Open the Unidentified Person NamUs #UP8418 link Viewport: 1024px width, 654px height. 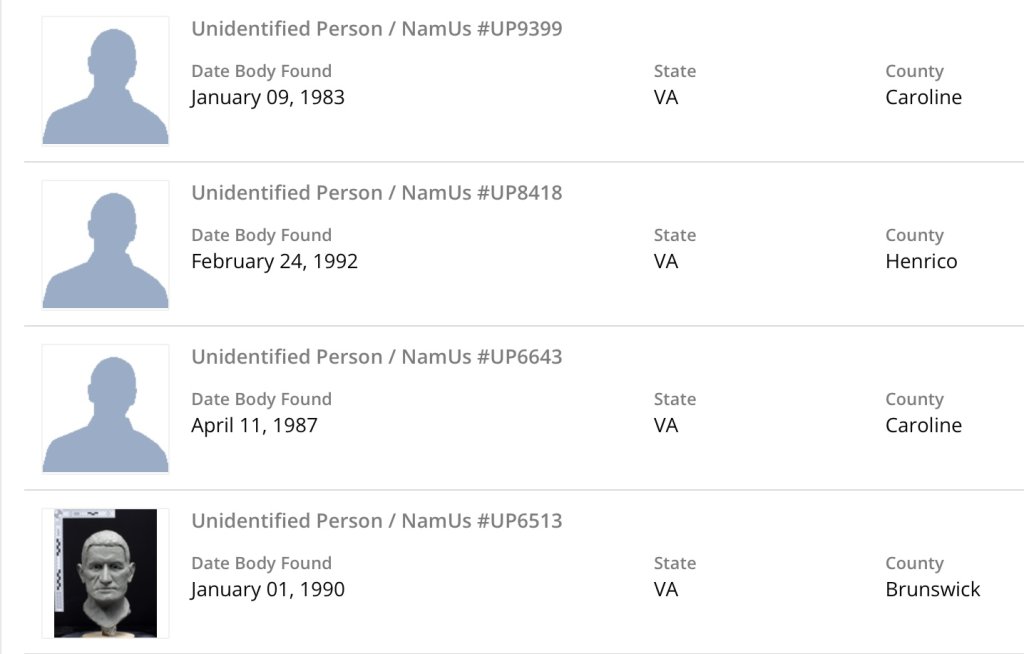[x=377, y=193]
